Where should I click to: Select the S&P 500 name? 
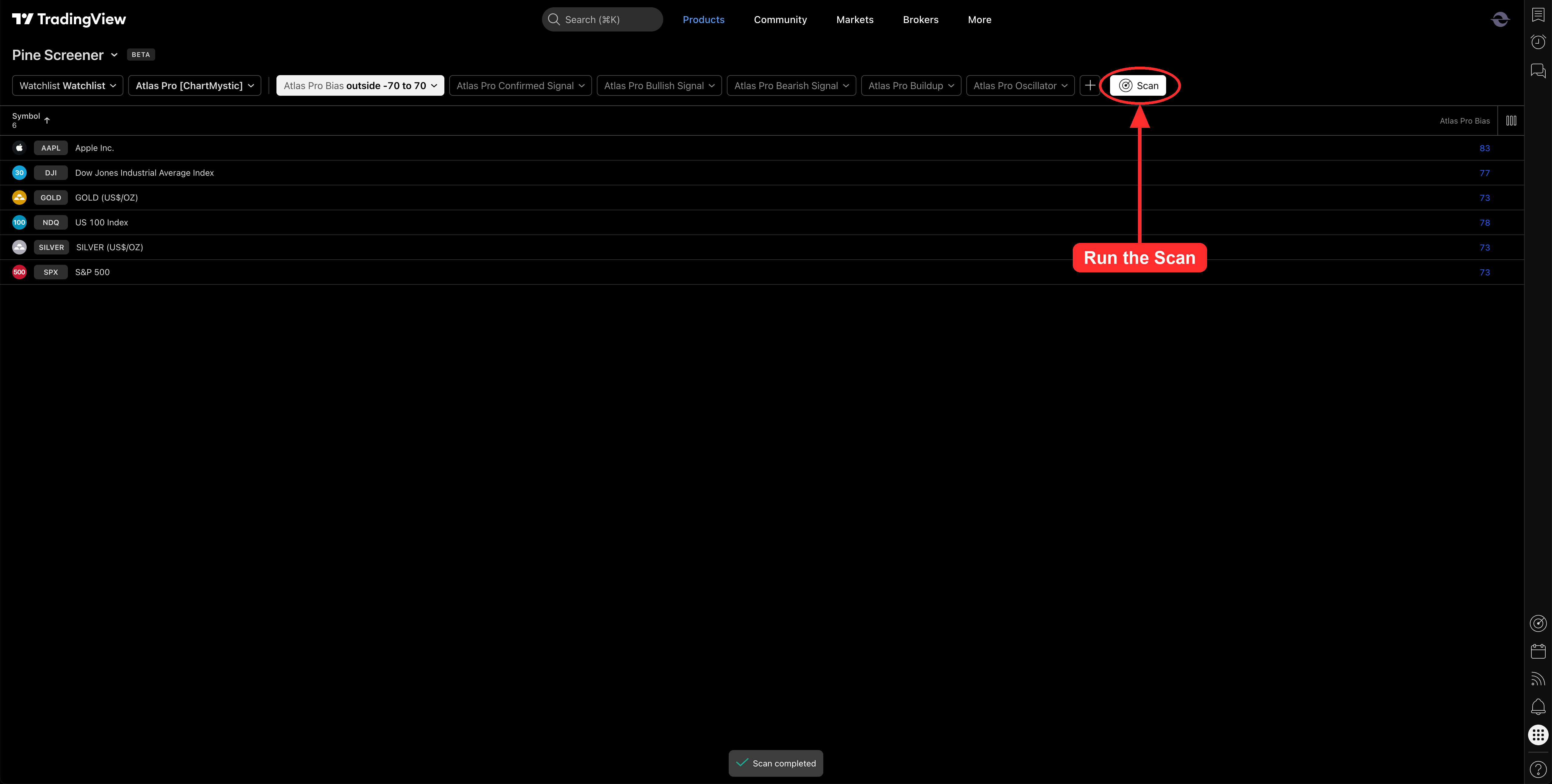[x=92, y=271]
